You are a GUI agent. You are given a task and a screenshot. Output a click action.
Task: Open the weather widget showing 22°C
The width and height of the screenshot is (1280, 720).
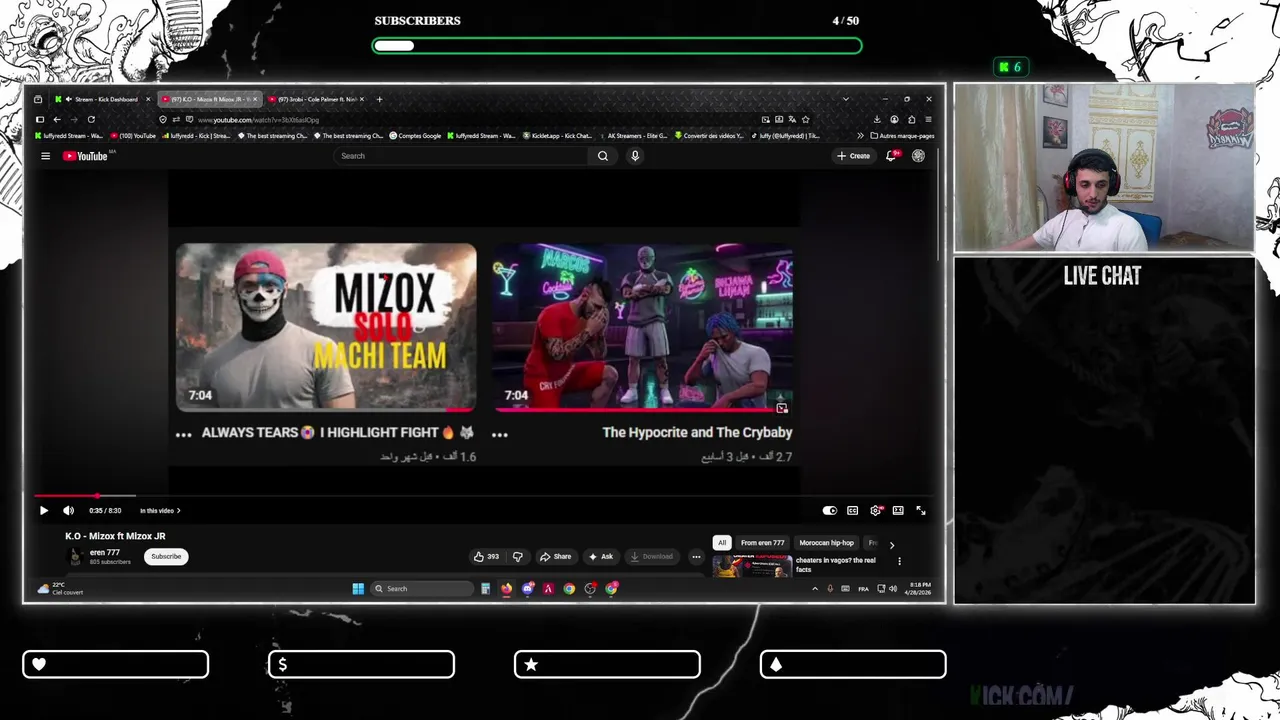pos(60,589)
